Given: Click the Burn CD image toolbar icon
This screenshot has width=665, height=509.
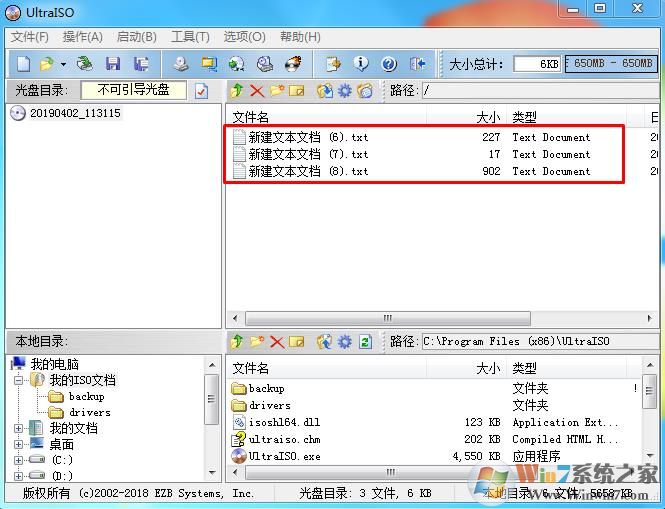Looking at the screenshot, I should tap(293, 64).
